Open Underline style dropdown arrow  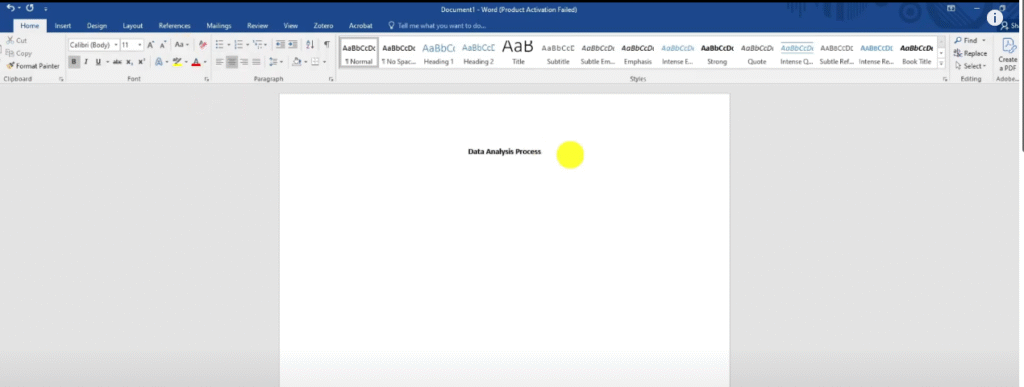(x=107, y=62)
